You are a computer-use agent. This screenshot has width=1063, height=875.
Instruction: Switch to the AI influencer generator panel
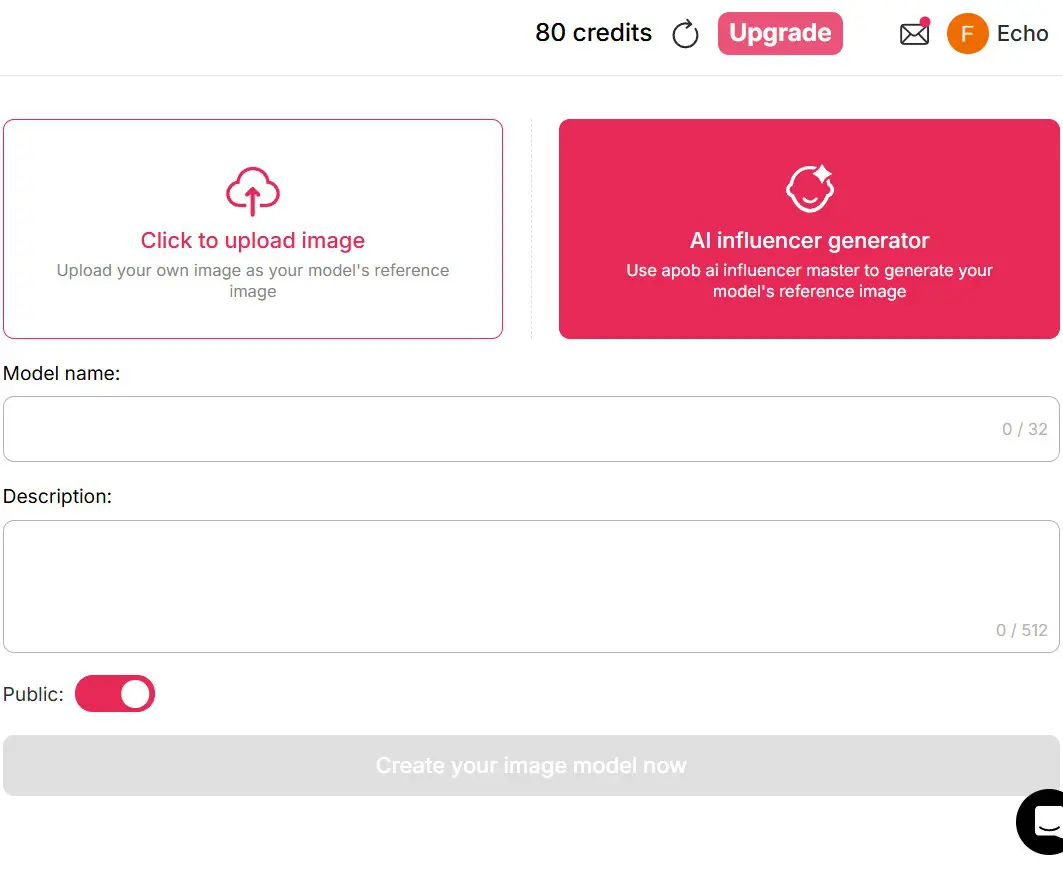809,228
